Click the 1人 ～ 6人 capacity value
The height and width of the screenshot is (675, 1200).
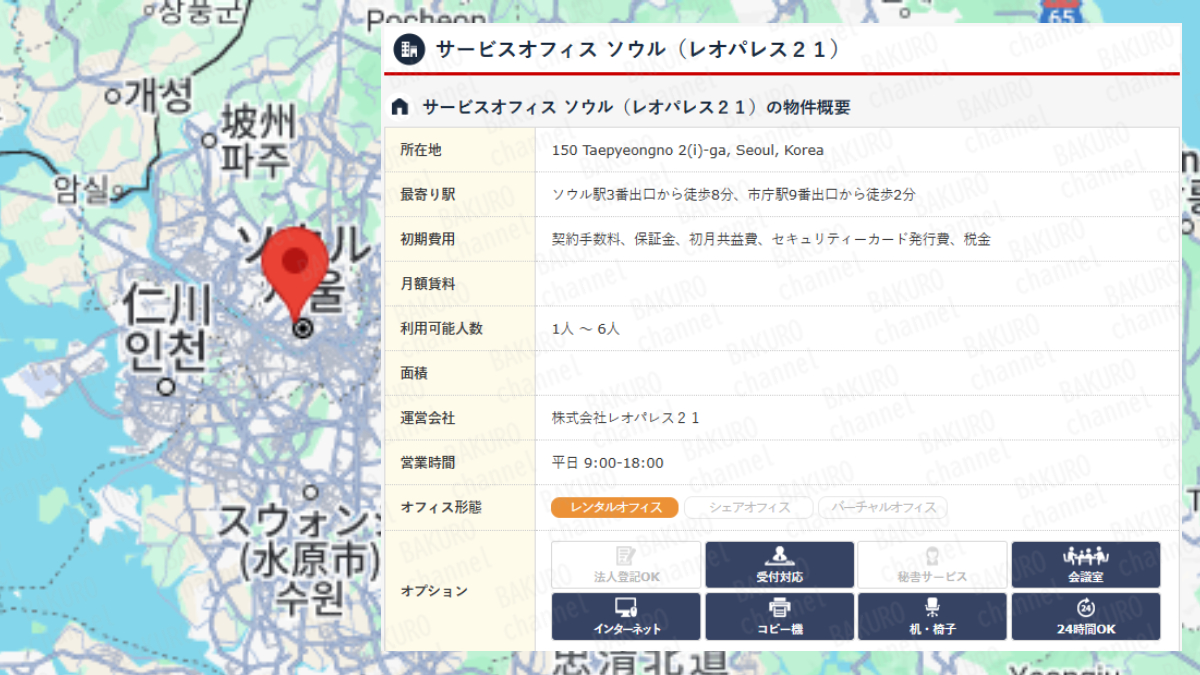[x=586, y=328]
